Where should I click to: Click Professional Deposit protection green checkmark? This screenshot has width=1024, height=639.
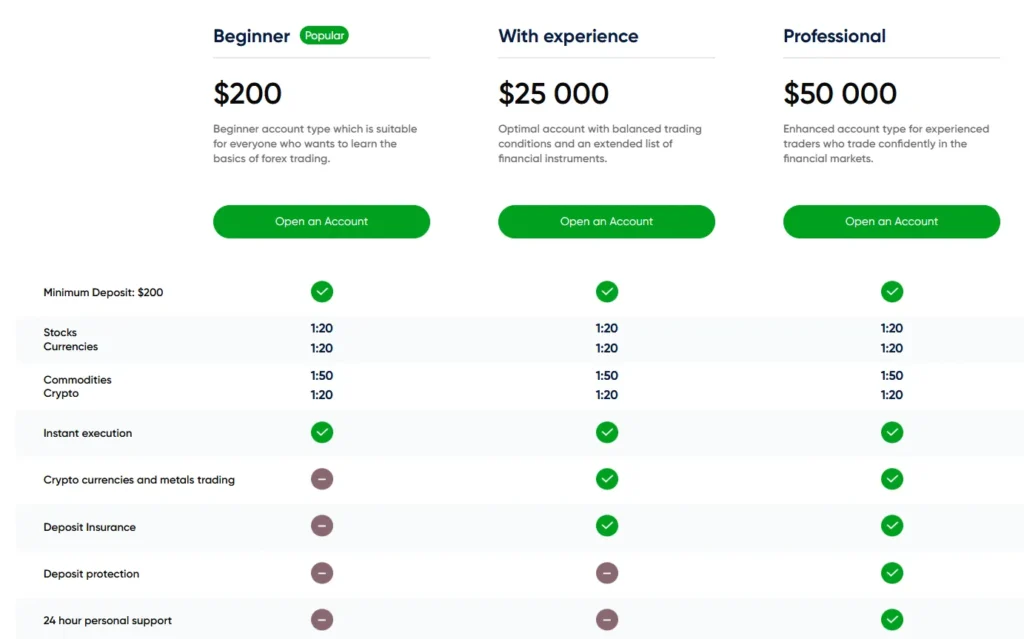tap(892, 573)
